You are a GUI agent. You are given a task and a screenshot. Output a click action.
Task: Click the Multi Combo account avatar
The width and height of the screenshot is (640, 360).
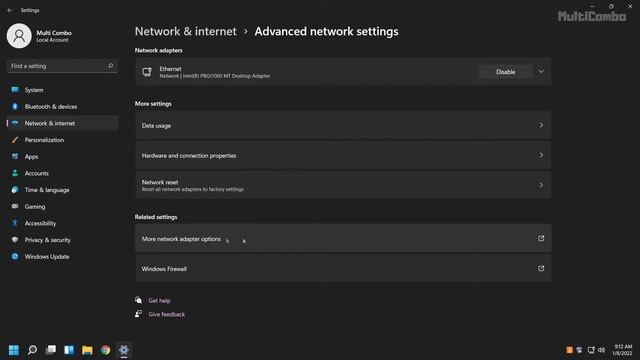coord(19,36)
